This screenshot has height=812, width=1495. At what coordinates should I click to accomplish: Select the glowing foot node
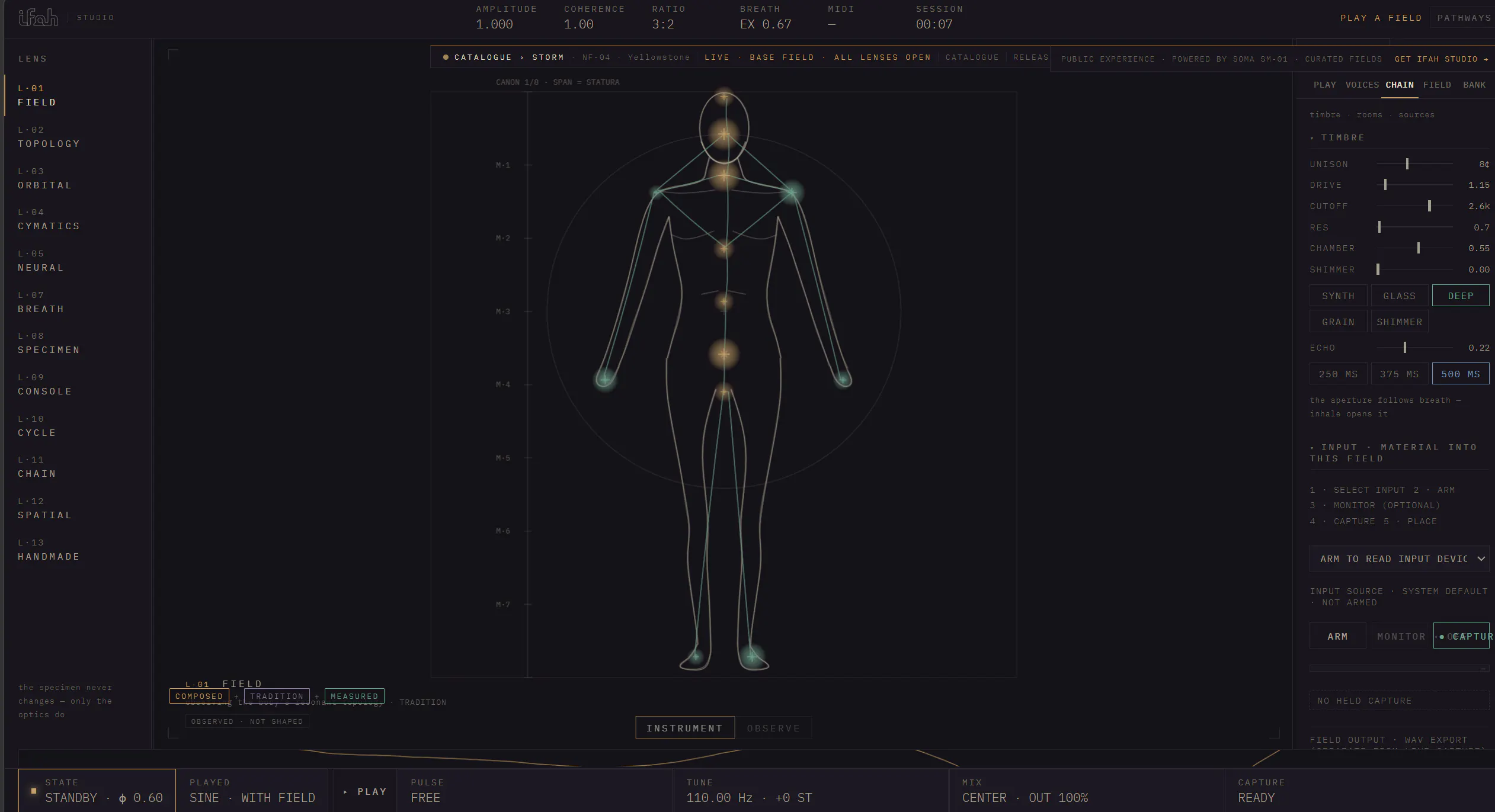click(752, 657)
